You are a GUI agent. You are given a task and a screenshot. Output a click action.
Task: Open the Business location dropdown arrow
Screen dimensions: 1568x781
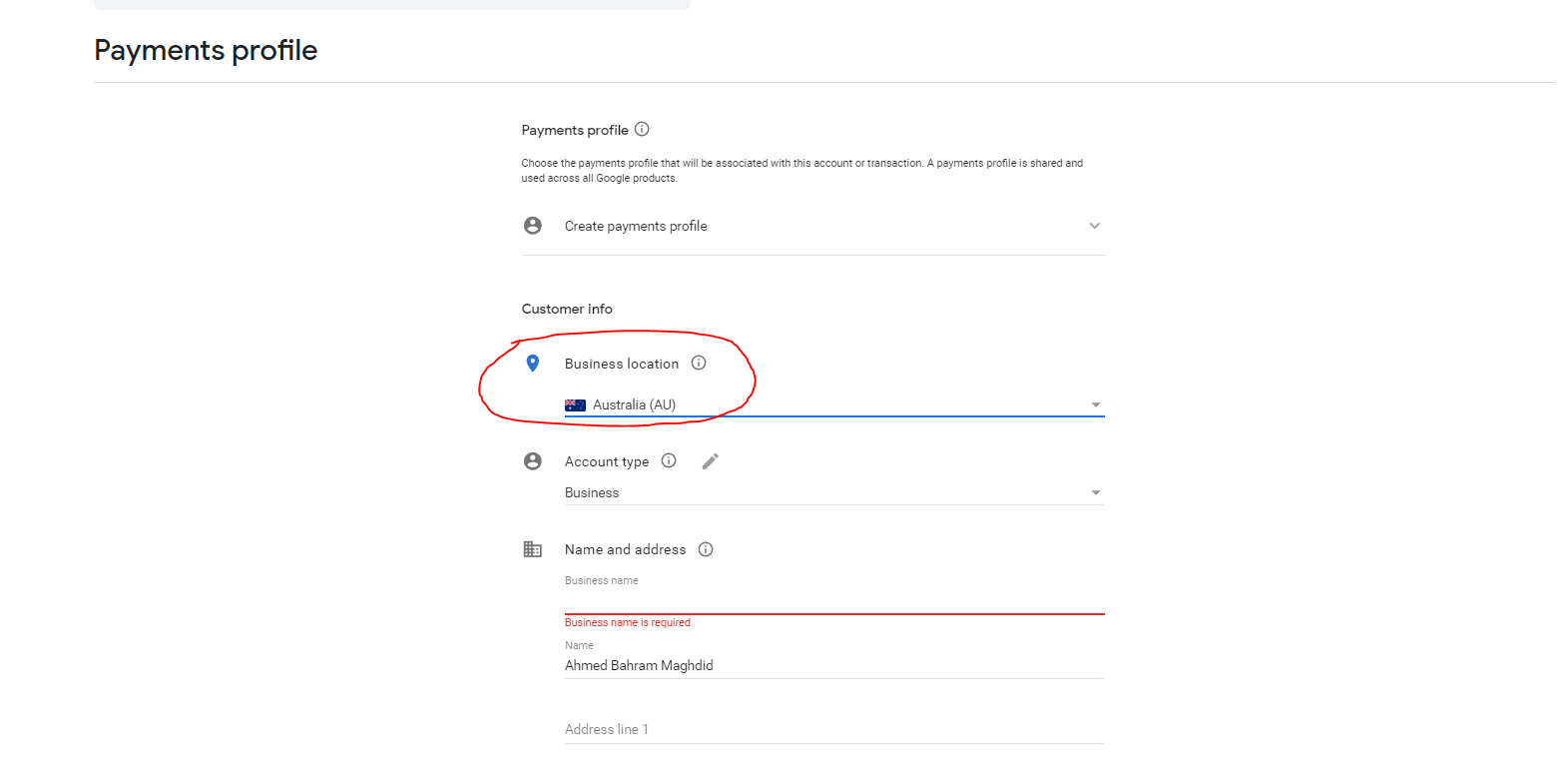tap(1095, 405)
